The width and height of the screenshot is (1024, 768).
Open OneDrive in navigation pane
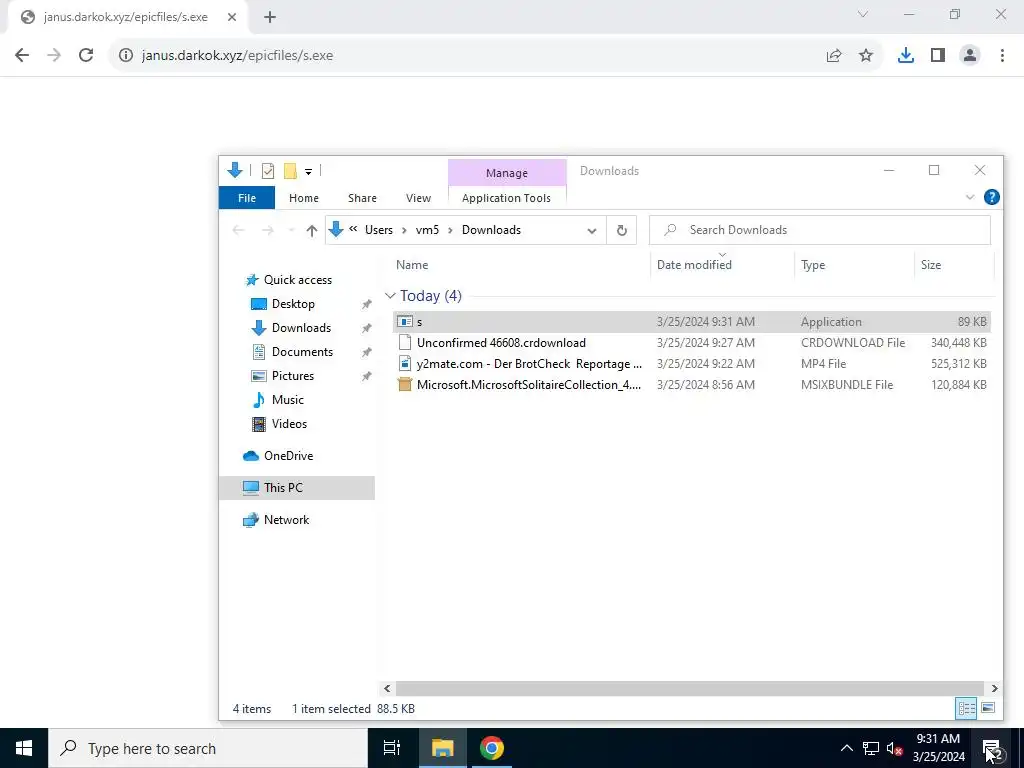click(288, 456)
